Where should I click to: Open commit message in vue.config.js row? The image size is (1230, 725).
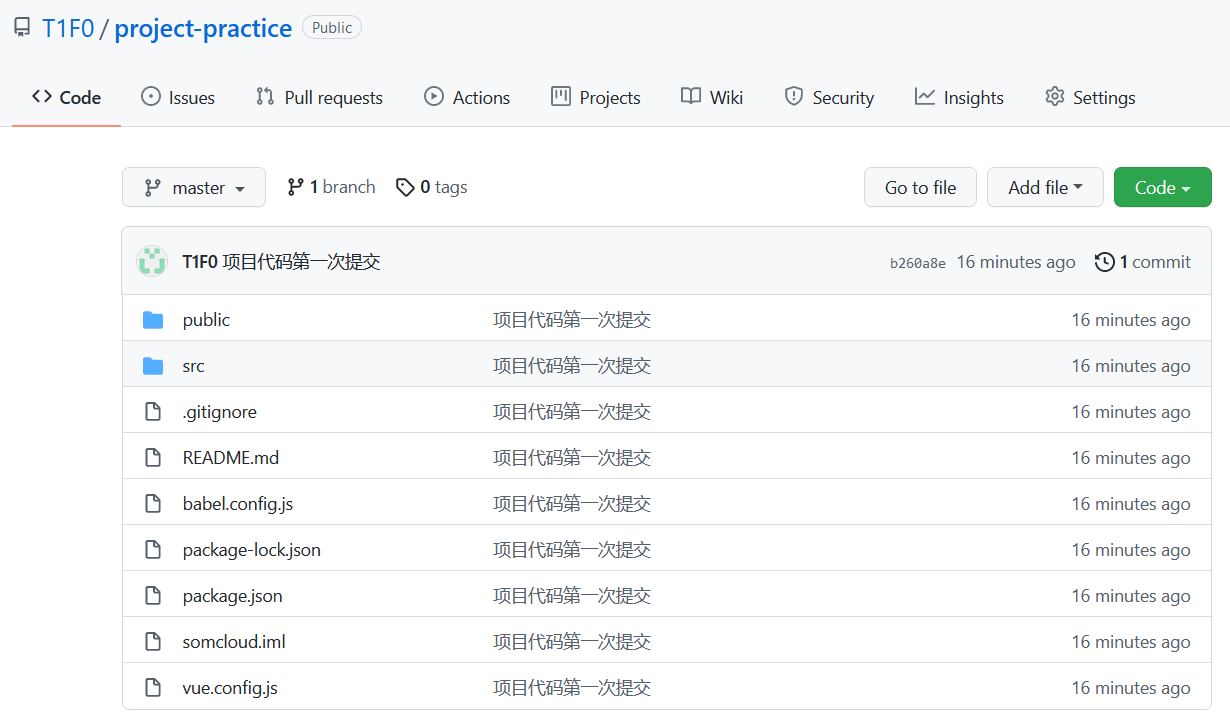(572, 688)
